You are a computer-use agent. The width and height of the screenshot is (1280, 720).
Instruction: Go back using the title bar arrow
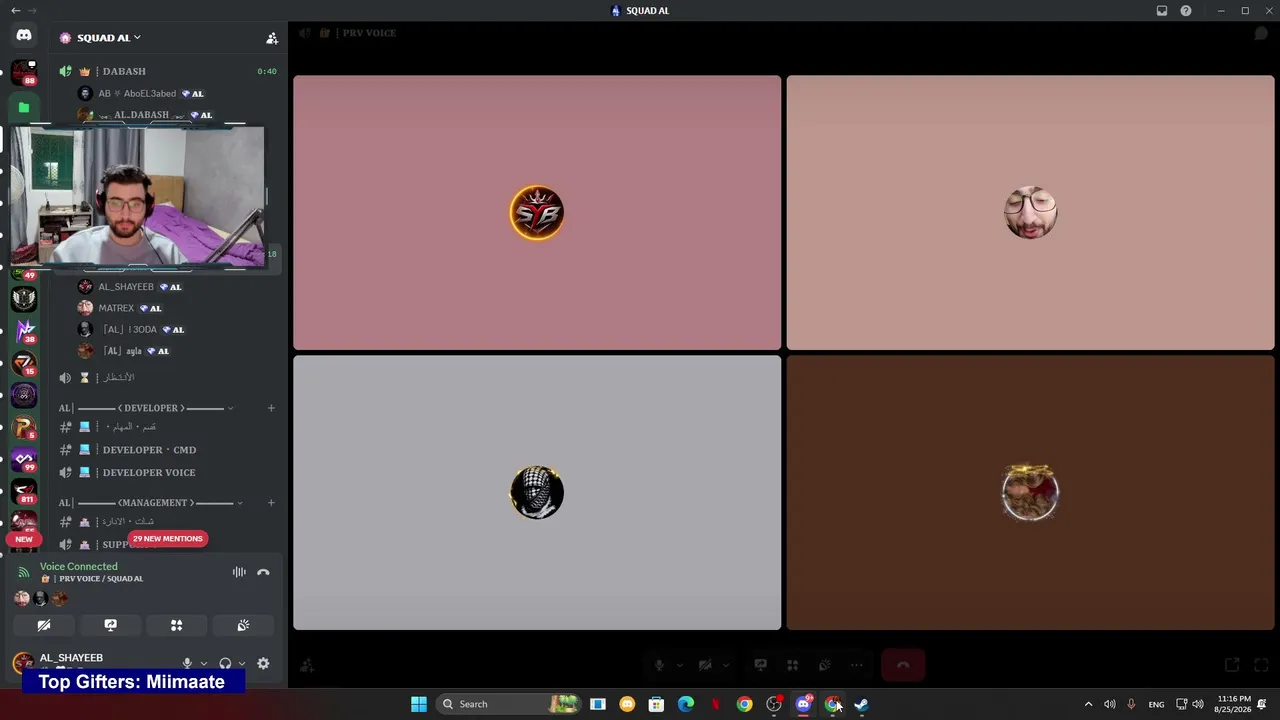(15, 11)
